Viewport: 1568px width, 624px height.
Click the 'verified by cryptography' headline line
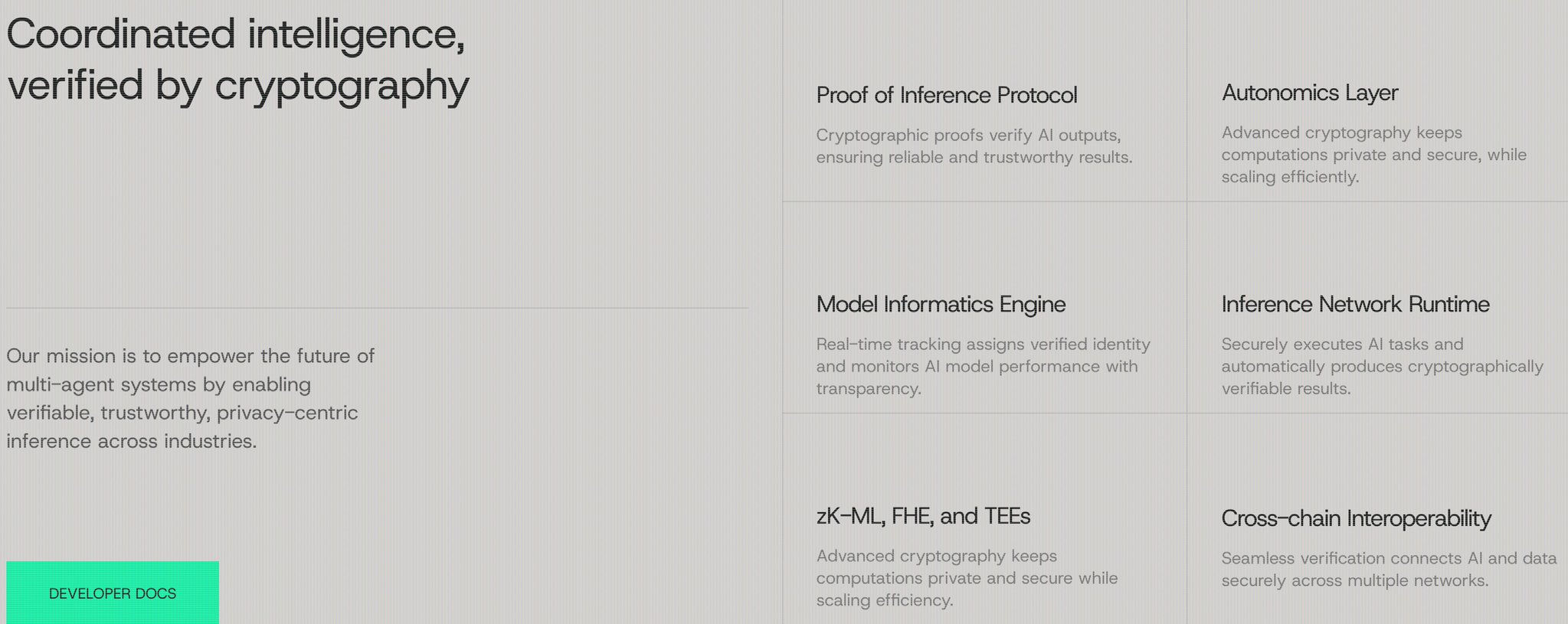click(x=238, y=85)
